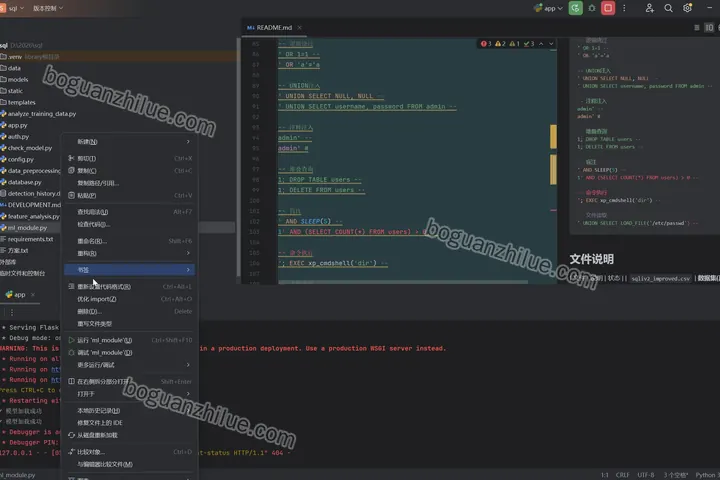Select analyze_training_data.py file
This screenshot has width=720, height=480.
click(x=42, y=113)
